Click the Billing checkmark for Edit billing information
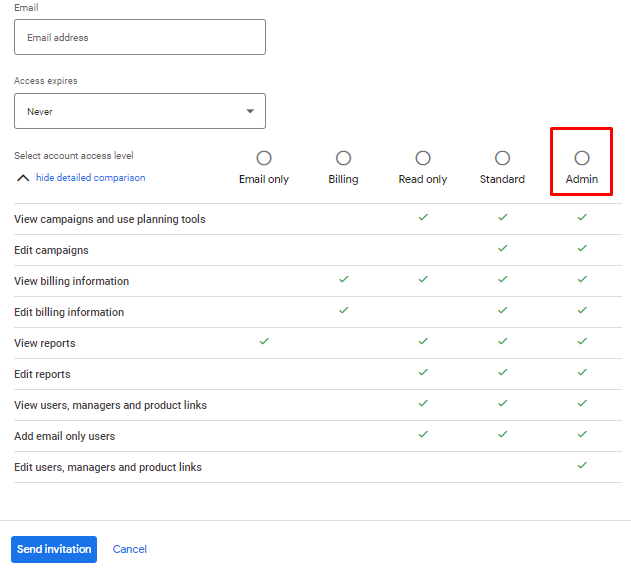631x571 pixels. pos(343,311)
